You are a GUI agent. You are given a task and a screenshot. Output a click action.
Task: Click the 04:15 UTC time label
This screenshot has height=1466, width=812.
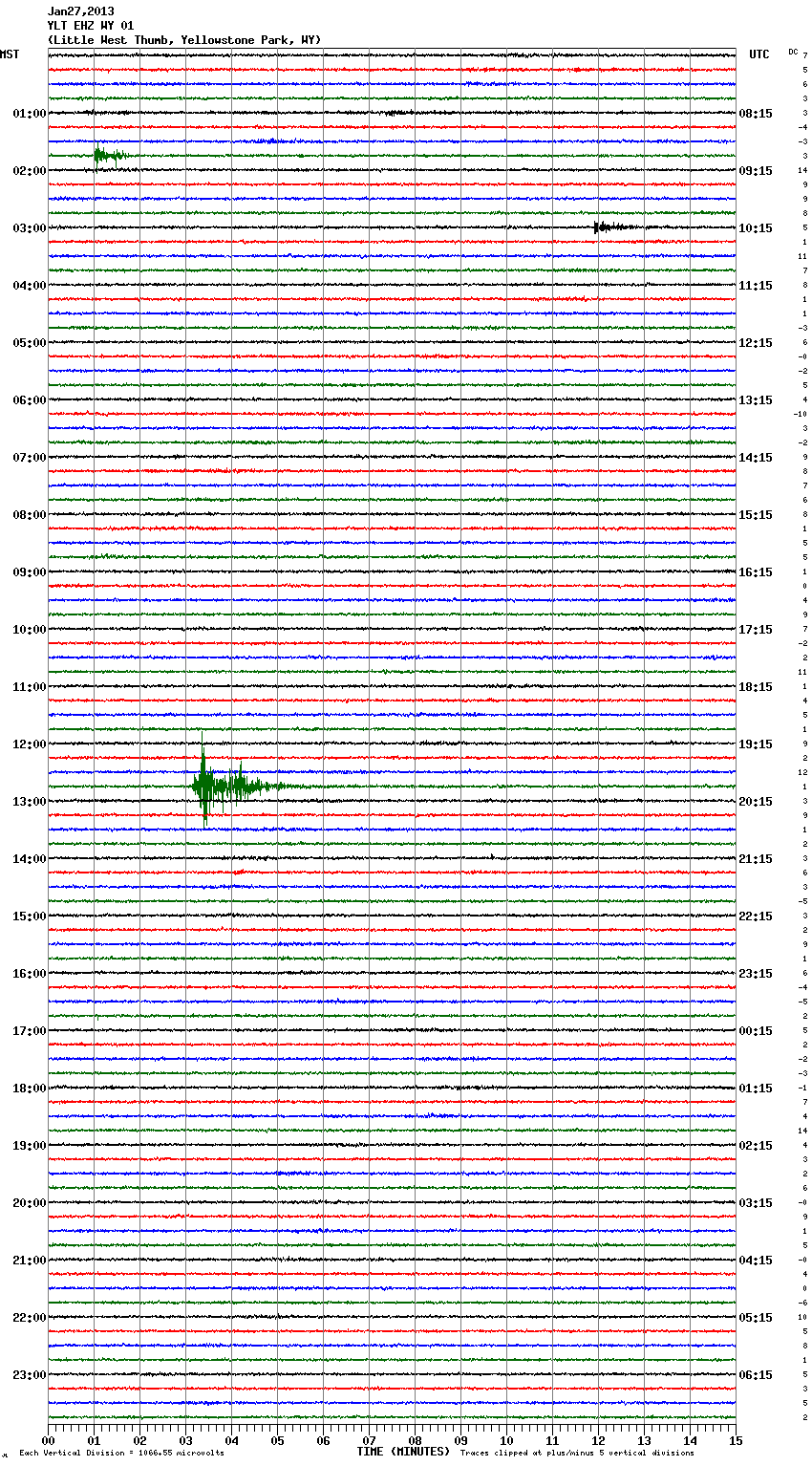point(756,1261)
